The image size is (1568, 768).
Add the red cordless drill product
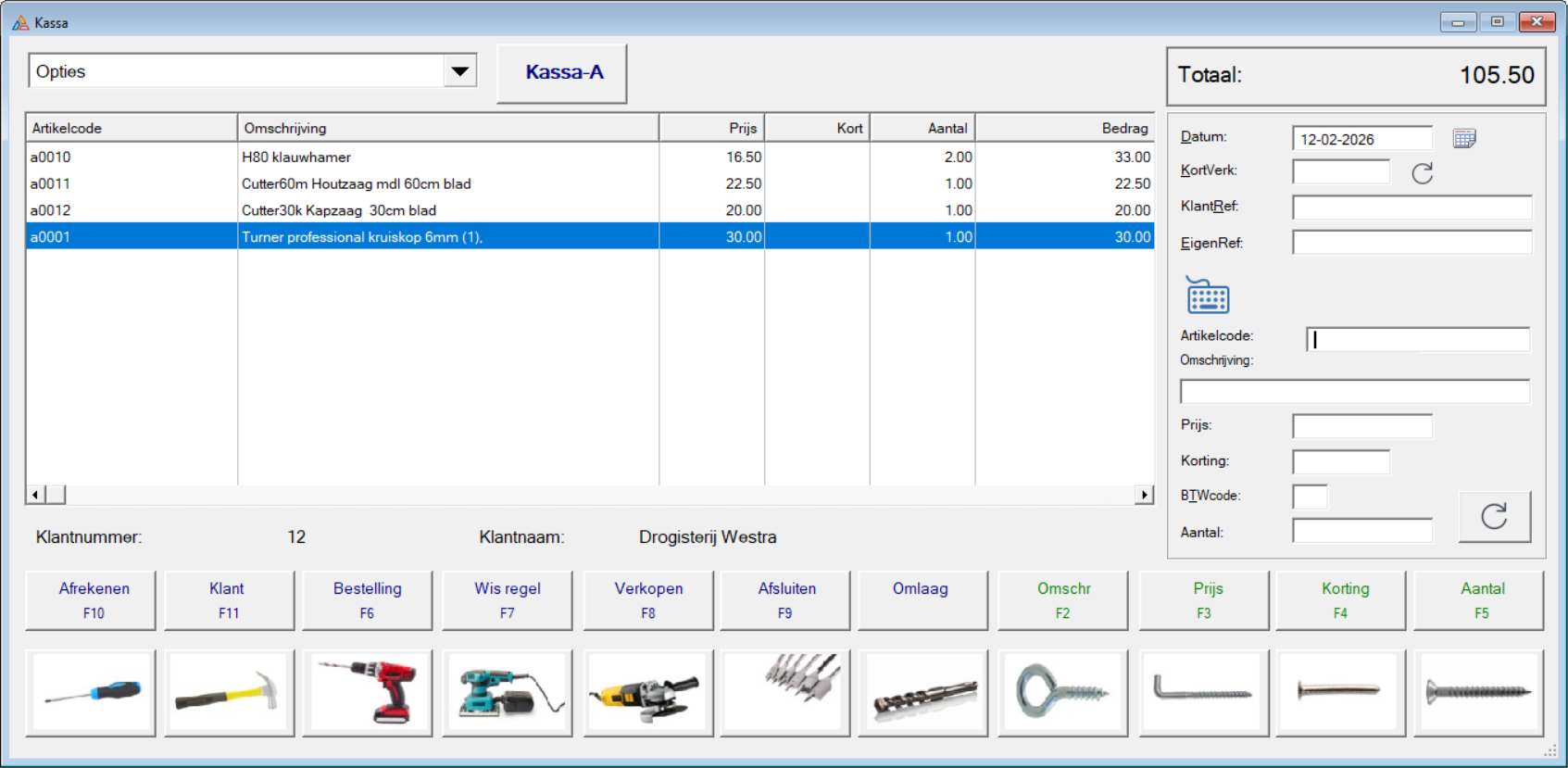point(367,693)
